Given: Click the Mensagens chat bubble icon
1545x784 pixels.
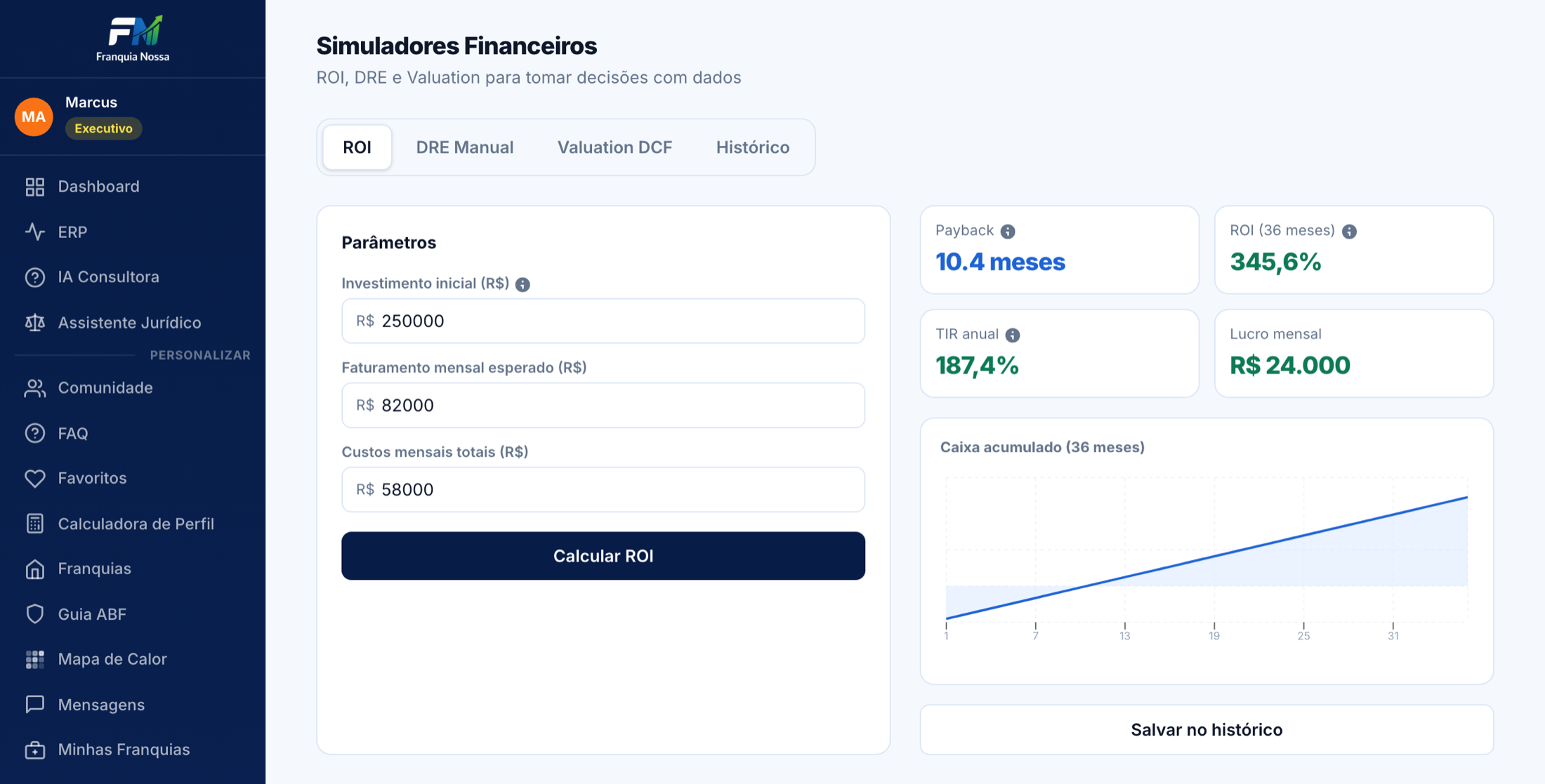Looking at the screenshot, I should [x=34, y=705].
